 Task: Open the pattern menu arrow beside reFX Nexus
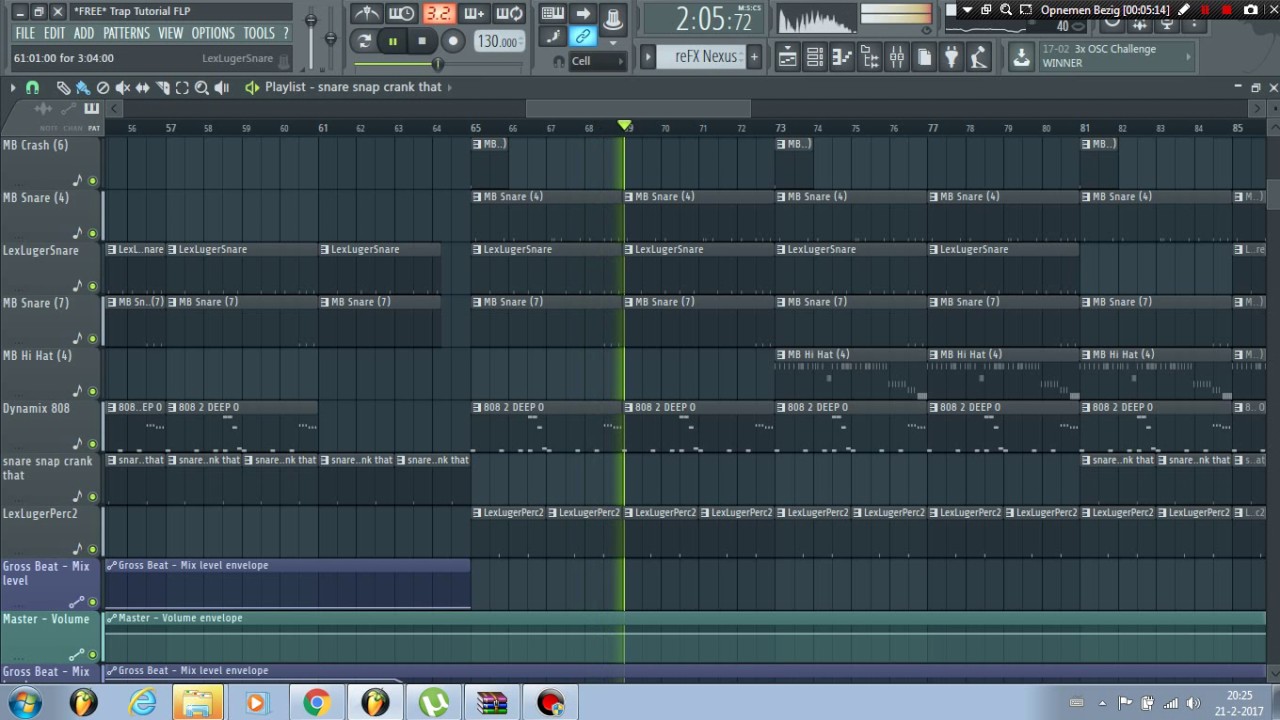(647, 56)
